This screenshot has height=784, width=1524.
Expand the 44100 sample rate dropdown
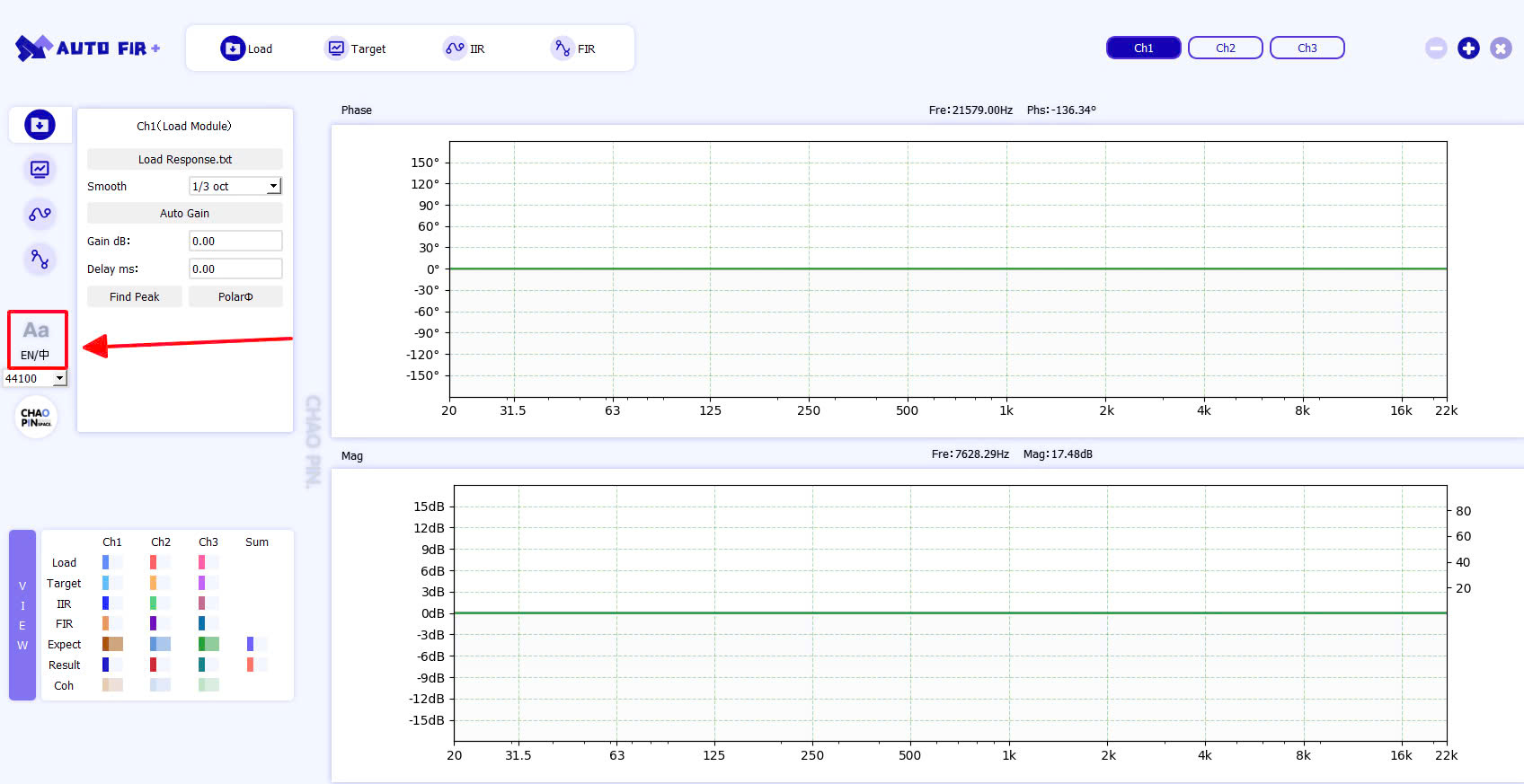click(59, 379)
